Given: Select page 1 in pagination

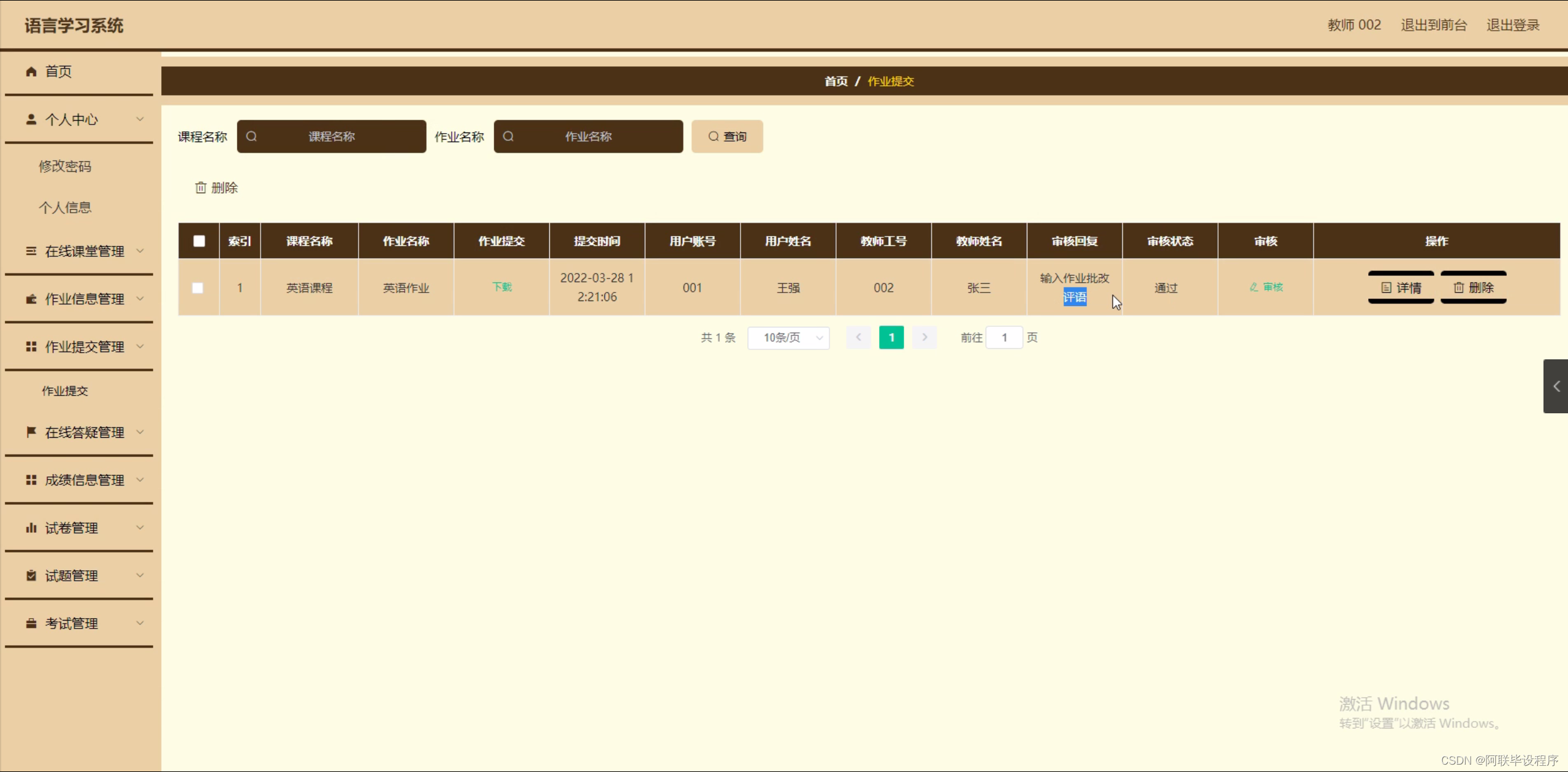Looking at the screenshot, I should click(x=891, y=338).
